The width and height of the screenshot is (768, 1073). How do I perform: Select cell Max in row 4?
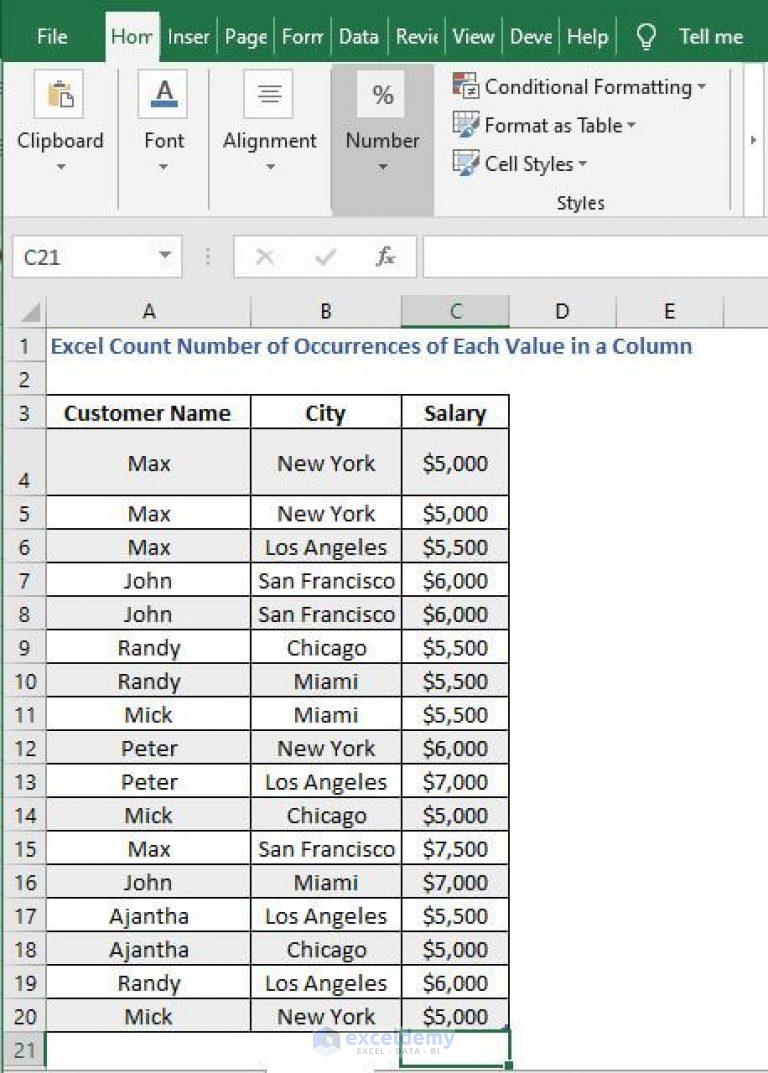click(x=149, y=463)
